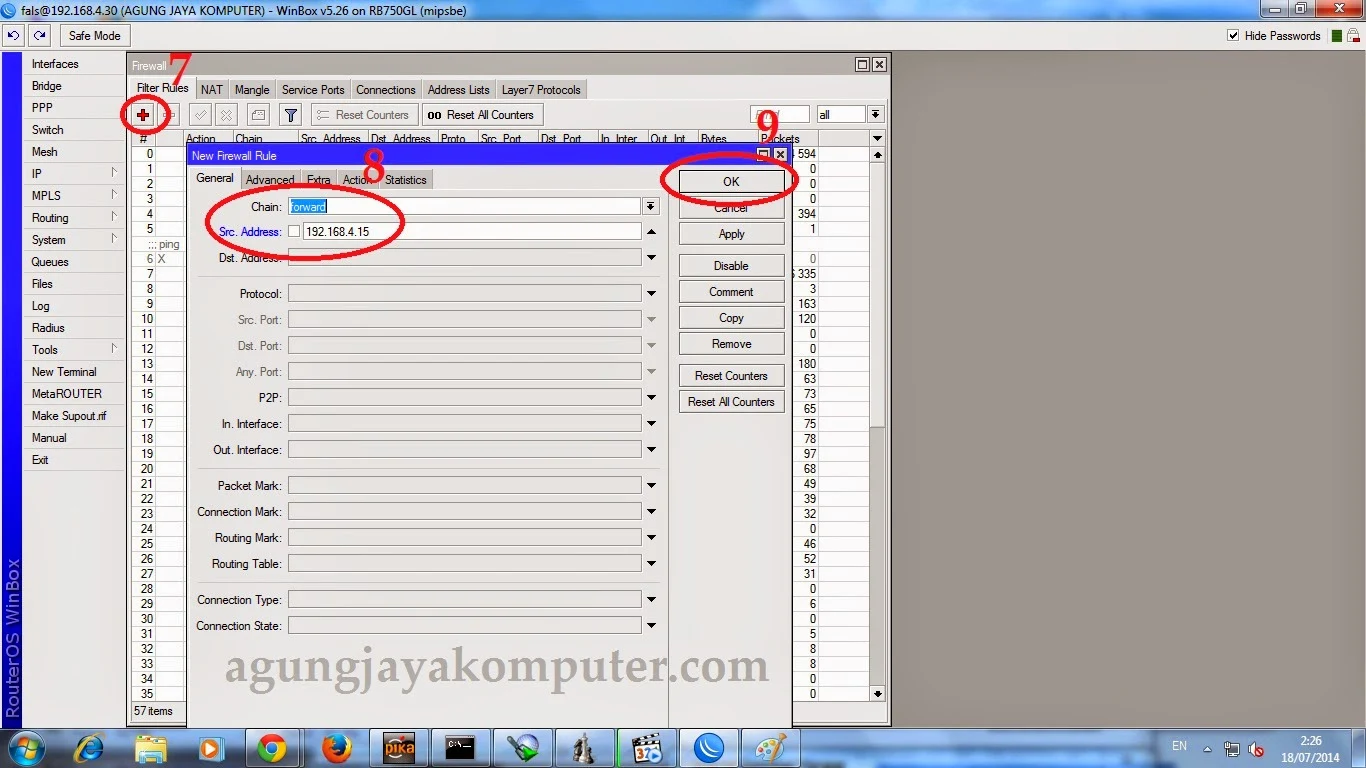Open the filter funnel icon in Firewall toolbar
1366x768 pixels.
pos(290,115)
